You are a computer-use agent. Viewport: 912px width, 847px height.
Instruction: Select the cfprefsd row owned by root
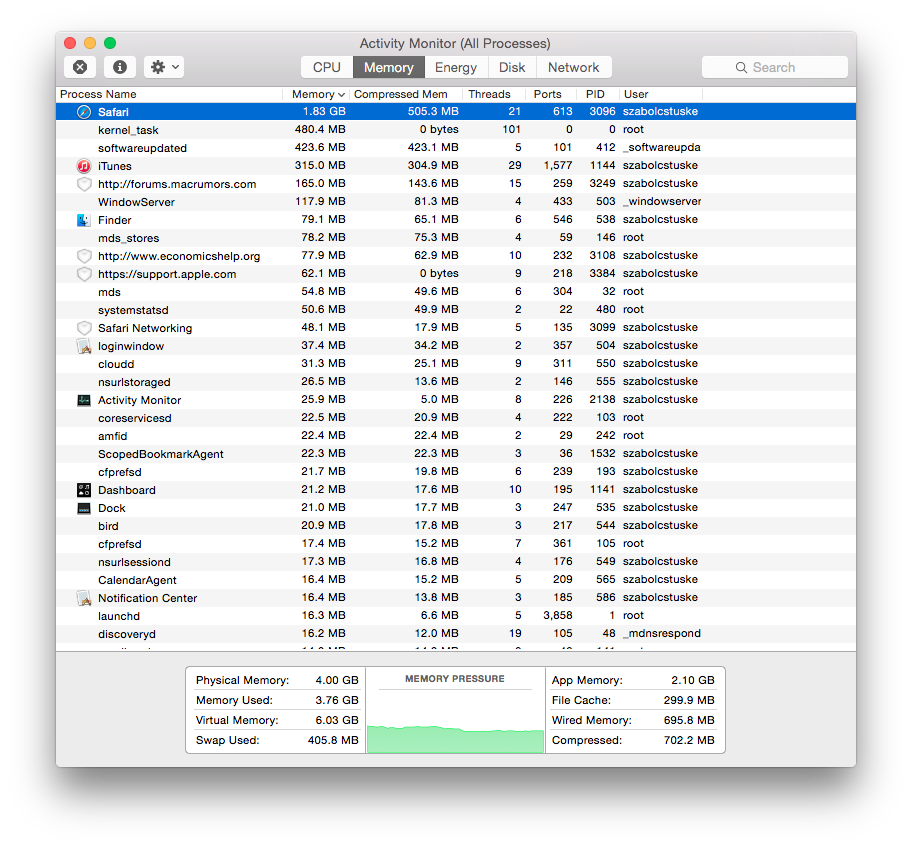click(456, 544)
